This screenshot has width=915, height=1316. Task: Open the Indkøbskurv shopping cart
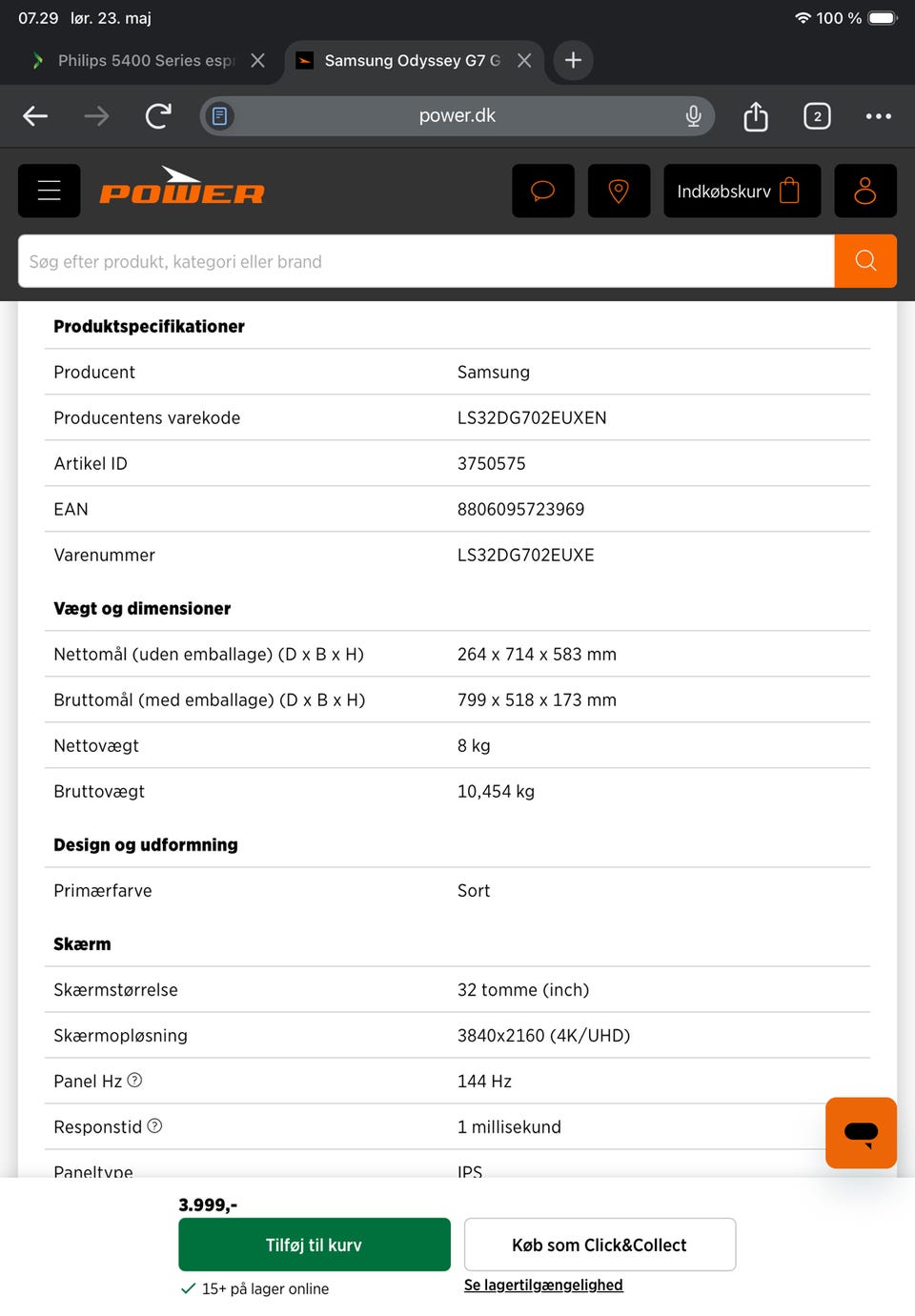point(742,191)
